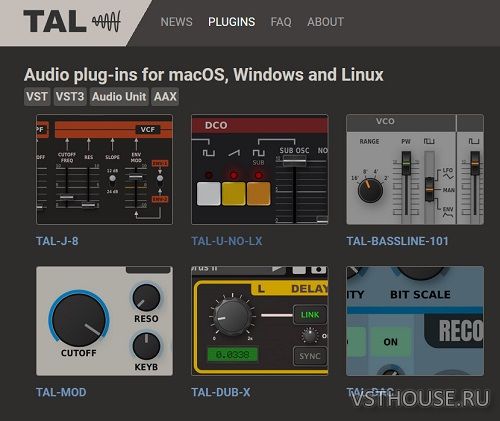Follow the TAL-MOD link

point(61,392)
